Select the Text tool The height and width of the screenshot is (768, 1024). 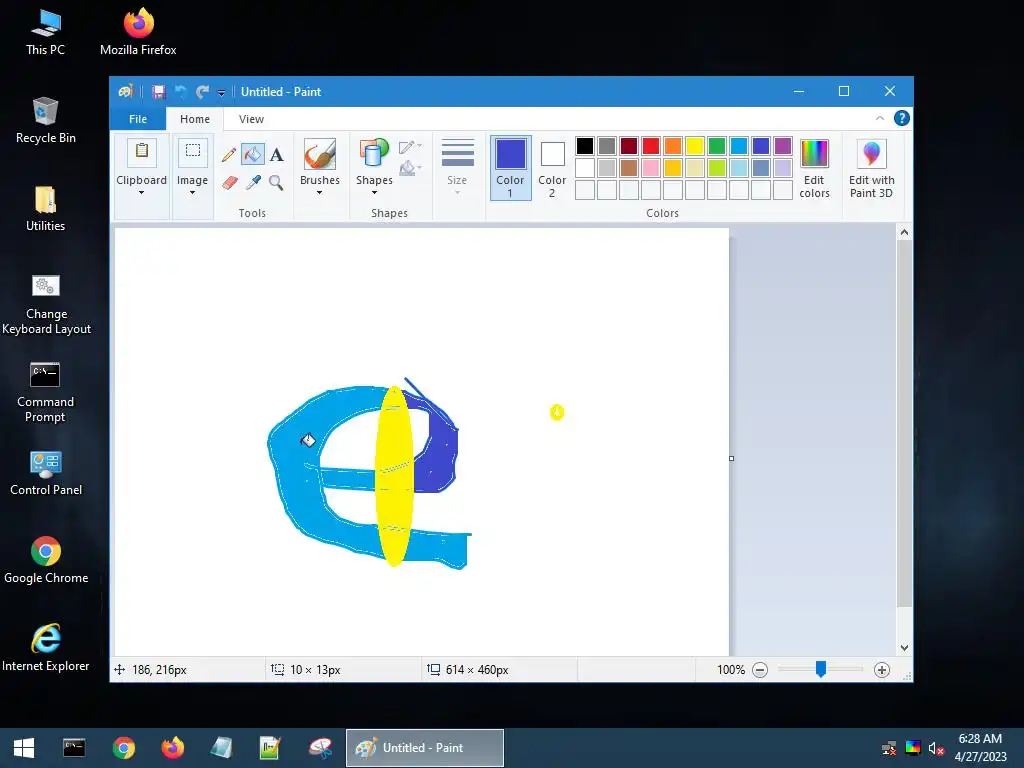click(277, 155)
